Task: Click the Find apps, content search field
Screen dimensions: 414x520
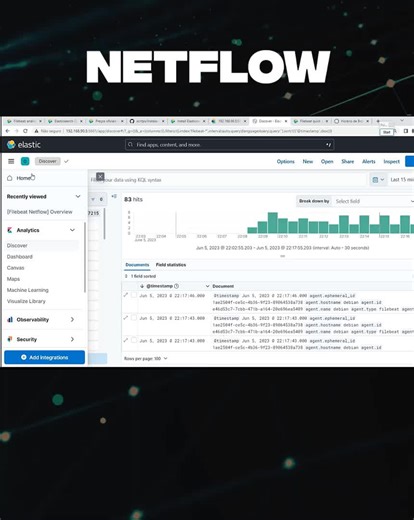Action: [x=229, y=145]
